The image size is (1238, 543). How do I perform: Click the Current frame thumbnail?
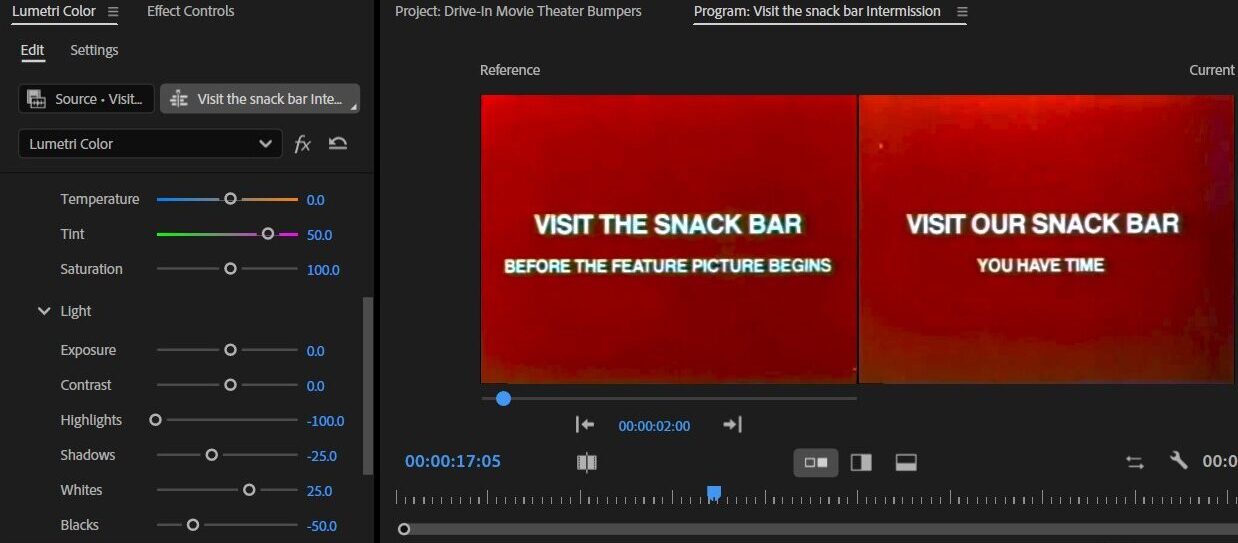point(1046,239)
